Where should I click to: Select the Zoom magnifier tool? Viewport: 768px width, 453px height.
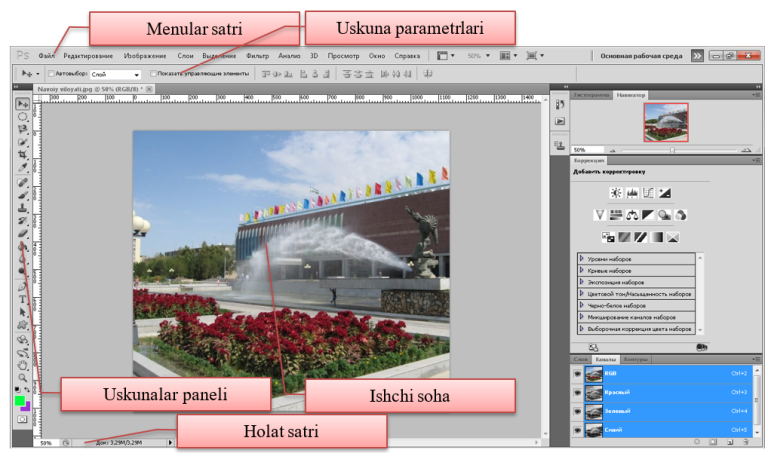tap(23, 378)
